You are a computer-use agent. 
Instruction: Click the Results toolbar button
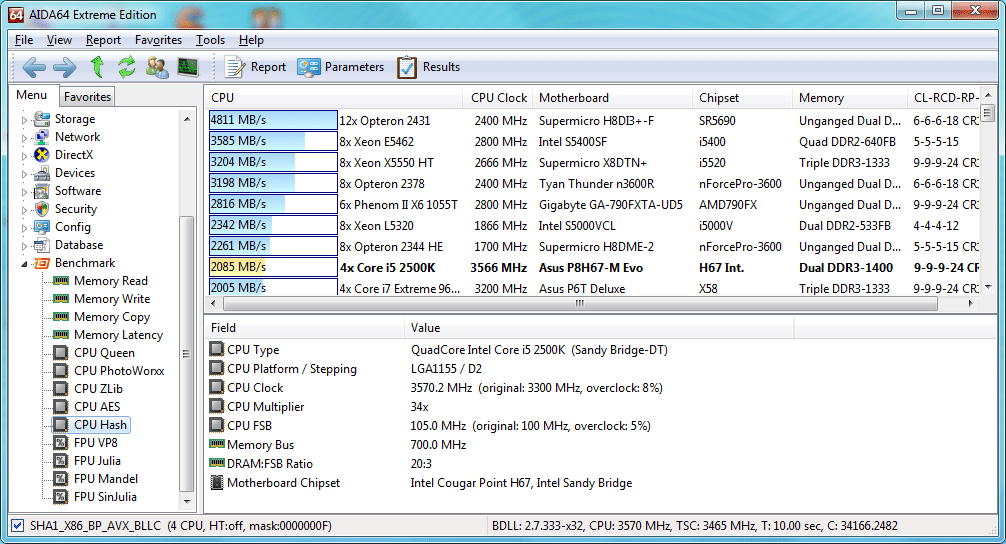[429, 67]
